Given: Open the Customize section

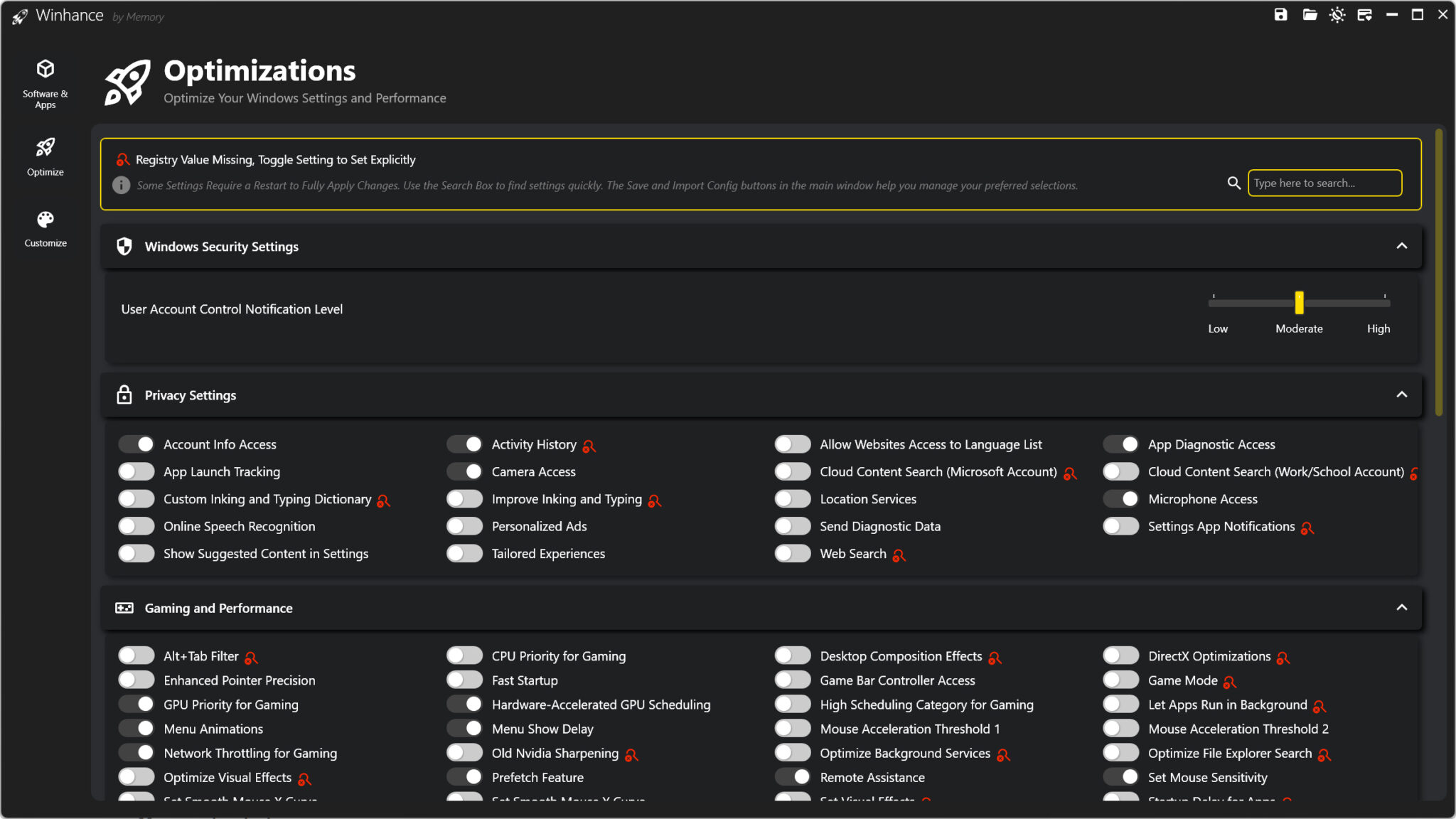Looking at the screenshot, I should pos(45,227).
